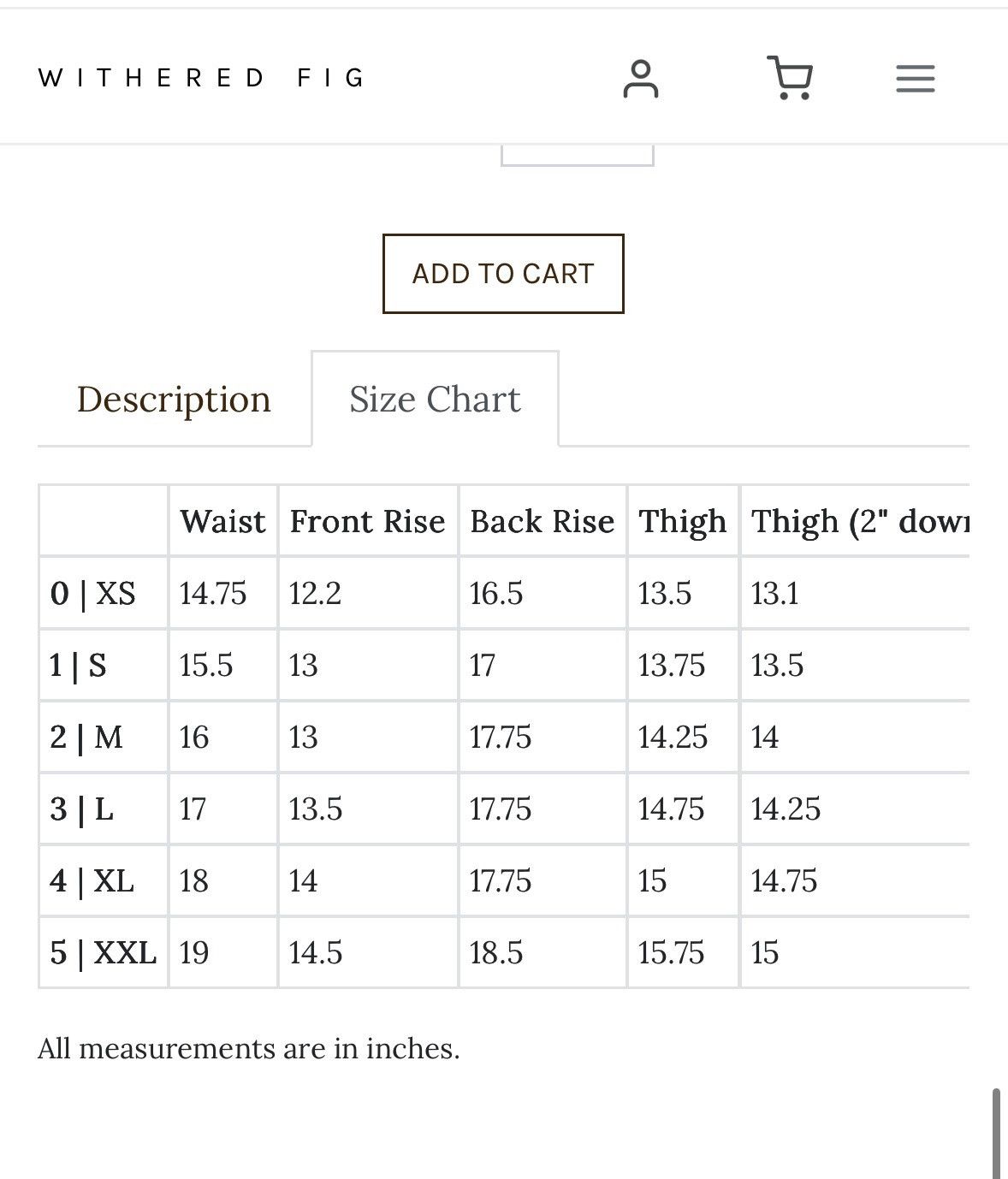The height and width of the screenshot is (1179, 1008).
Task: Click the 5 | XXL row label
Action: coord(104,952)
